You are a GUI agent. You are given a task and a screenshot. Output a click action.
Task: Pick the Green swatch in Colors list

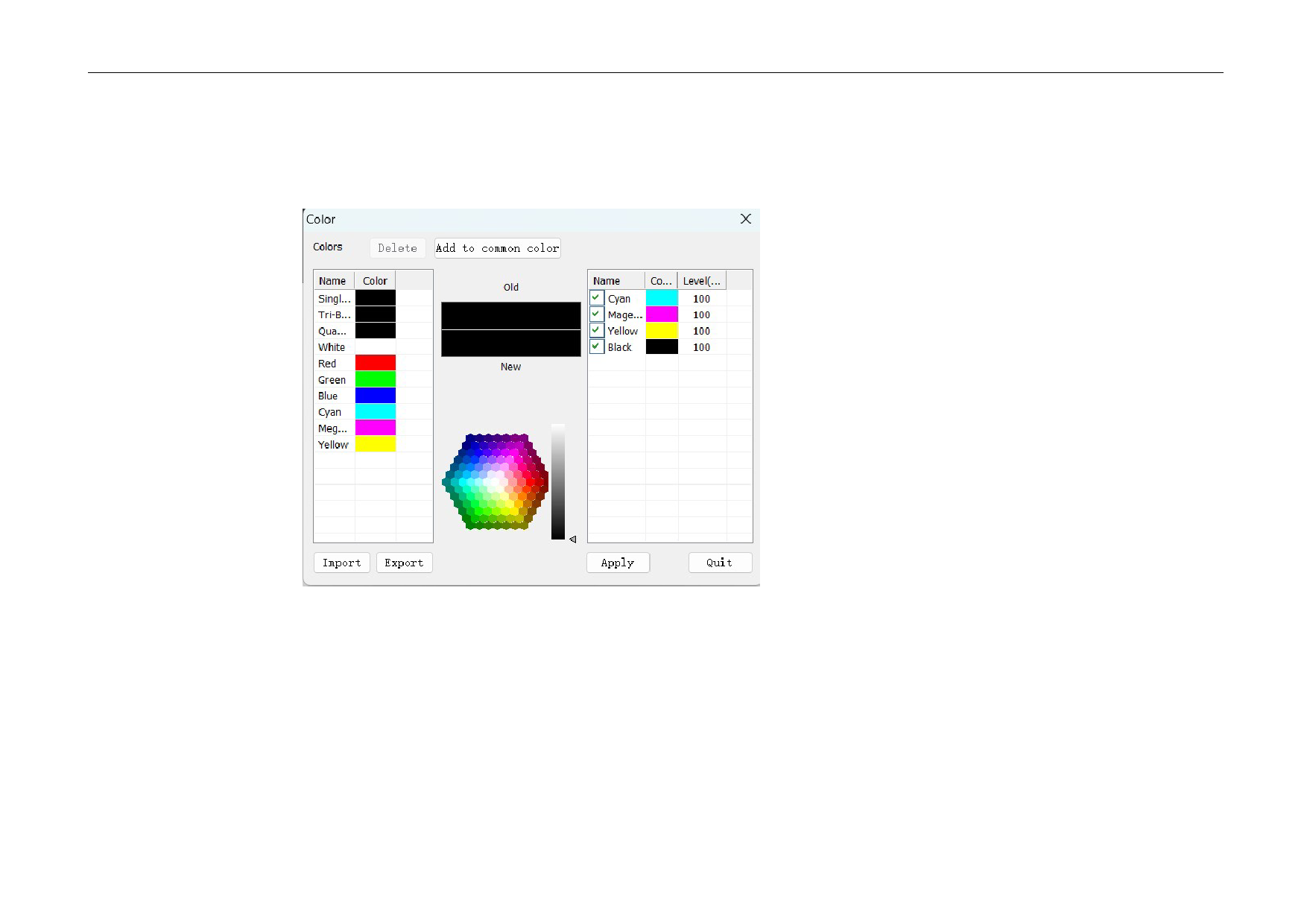pyautogui.click(x=375, y=379)
